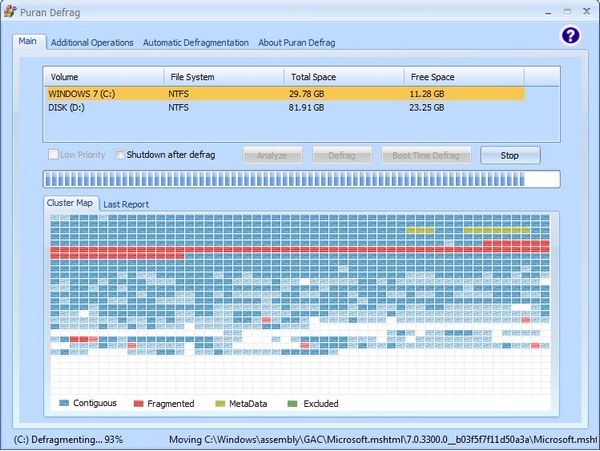Viewport: 600px width, 451px height.
Task: Toggle the Low Priority checkbox
Action: click(x=53, y=155)
